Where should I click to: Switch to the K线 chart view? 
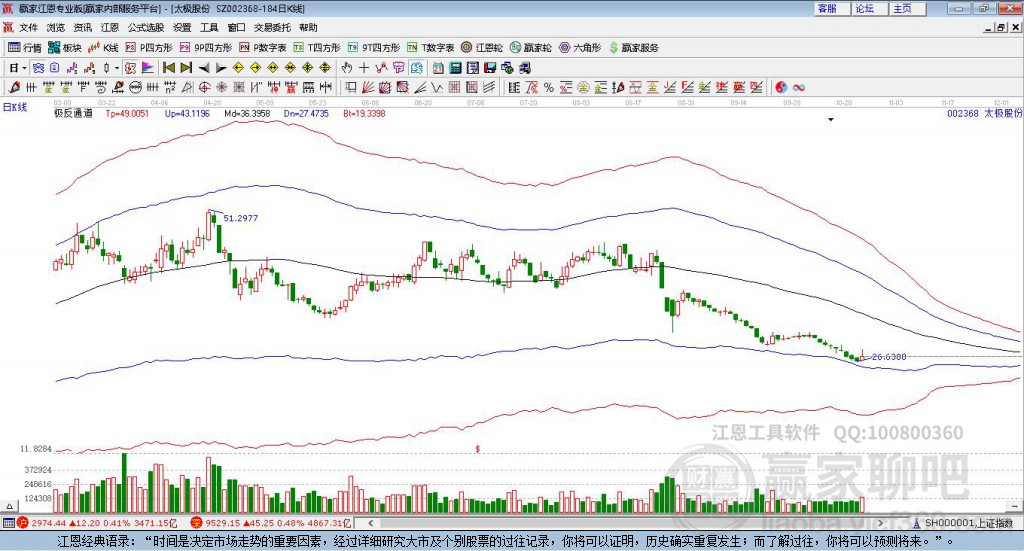tap(103, 48)
